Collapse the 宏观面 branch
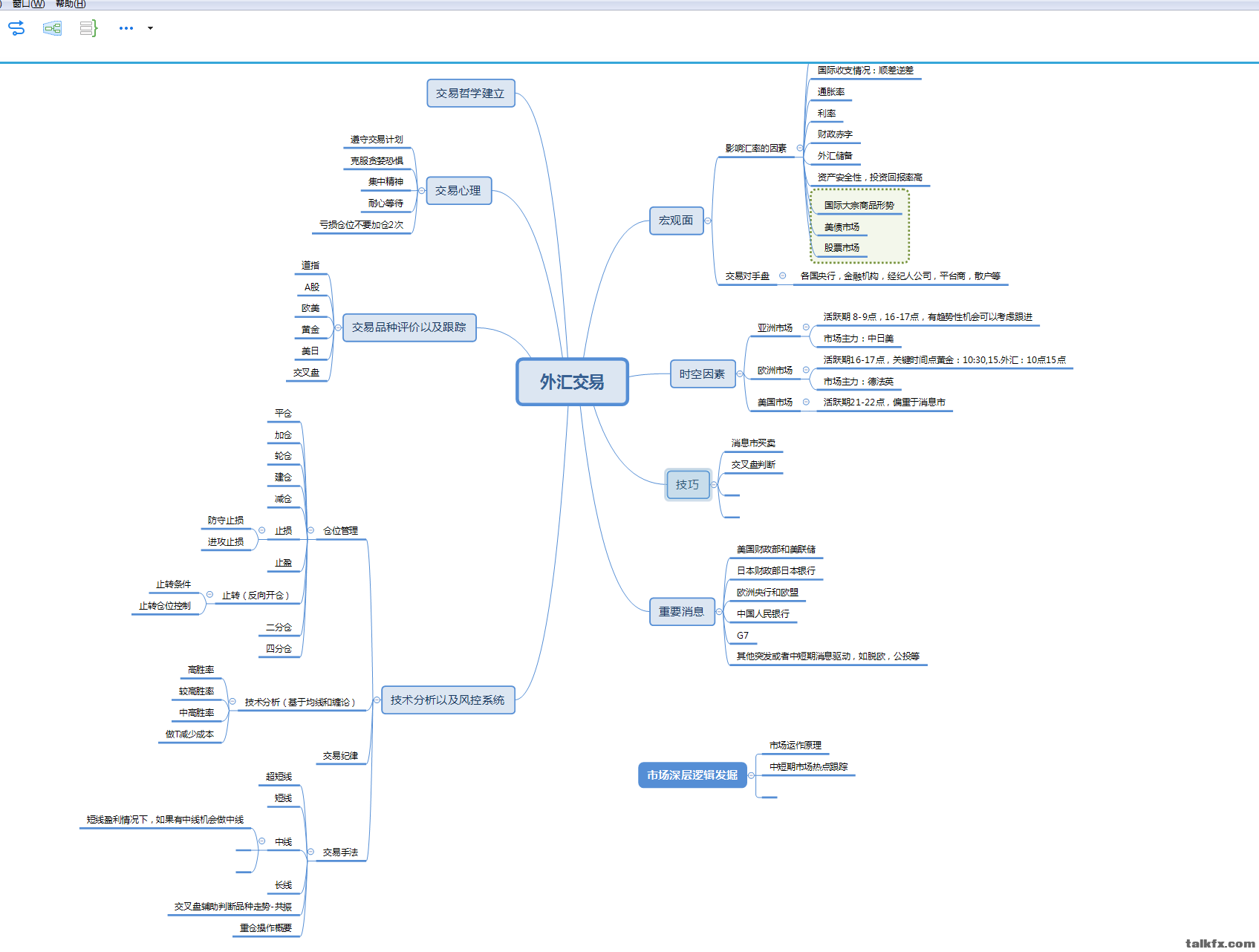1259x952 pixels. pos(708,221)
